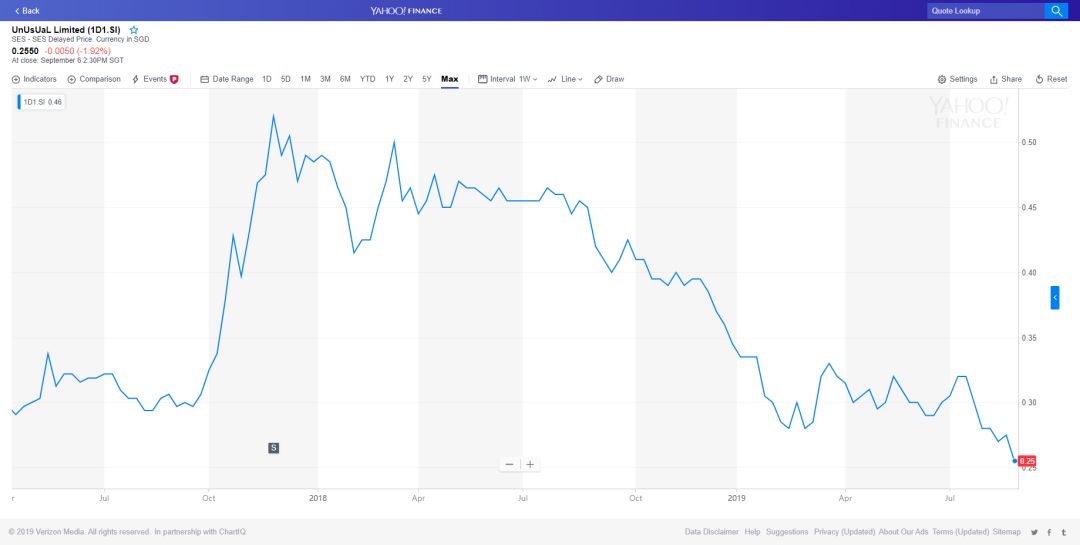This screenshot has height=545, width=1080.
Task: Select the 1Y range tab
Action: (x=390, y=79)
